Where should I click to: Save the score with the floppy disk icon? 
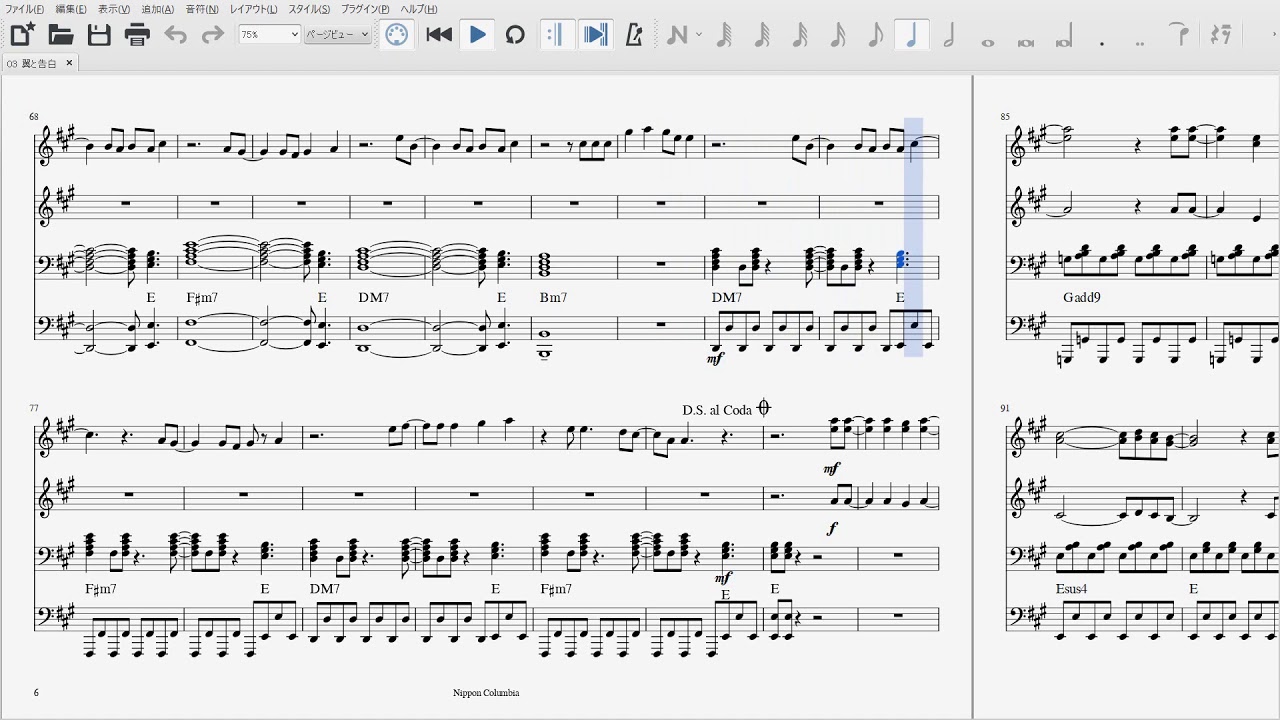point(99,35)
